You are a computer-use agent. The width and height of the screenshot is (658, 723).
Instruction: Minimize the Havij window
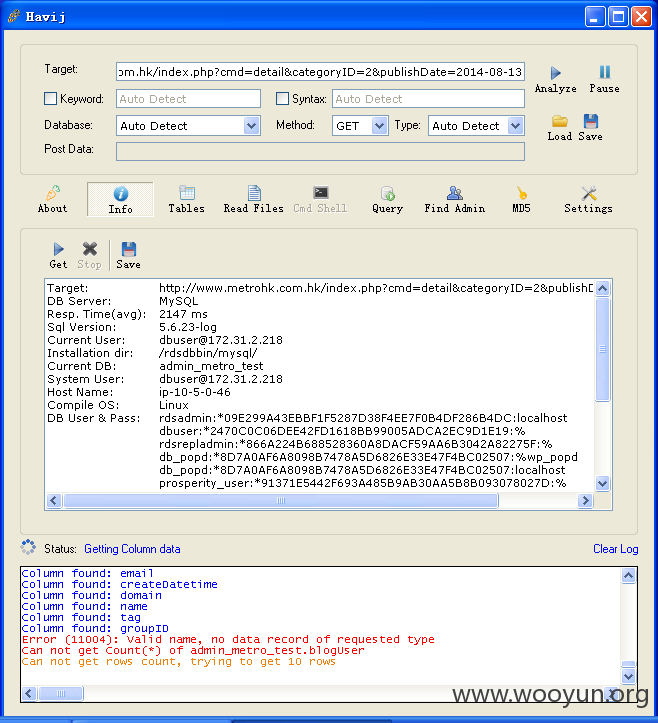point(594,17)
